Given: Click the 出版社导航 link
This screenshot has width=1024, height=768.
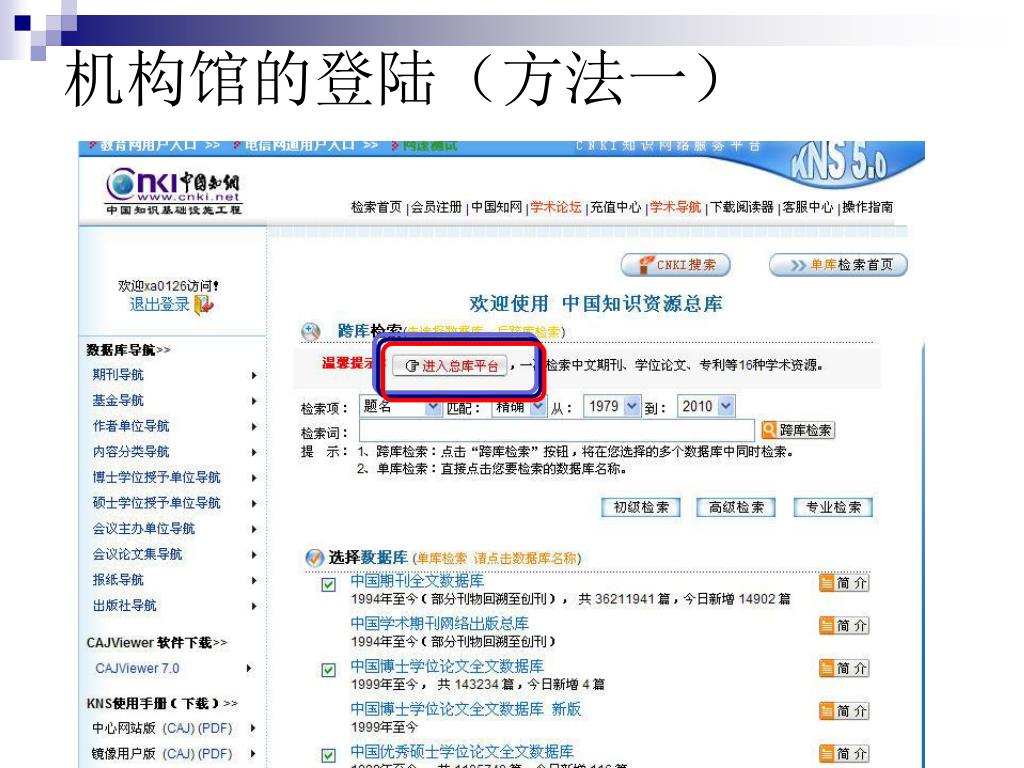Looking at the screenshot, I should tap(124, 605).
